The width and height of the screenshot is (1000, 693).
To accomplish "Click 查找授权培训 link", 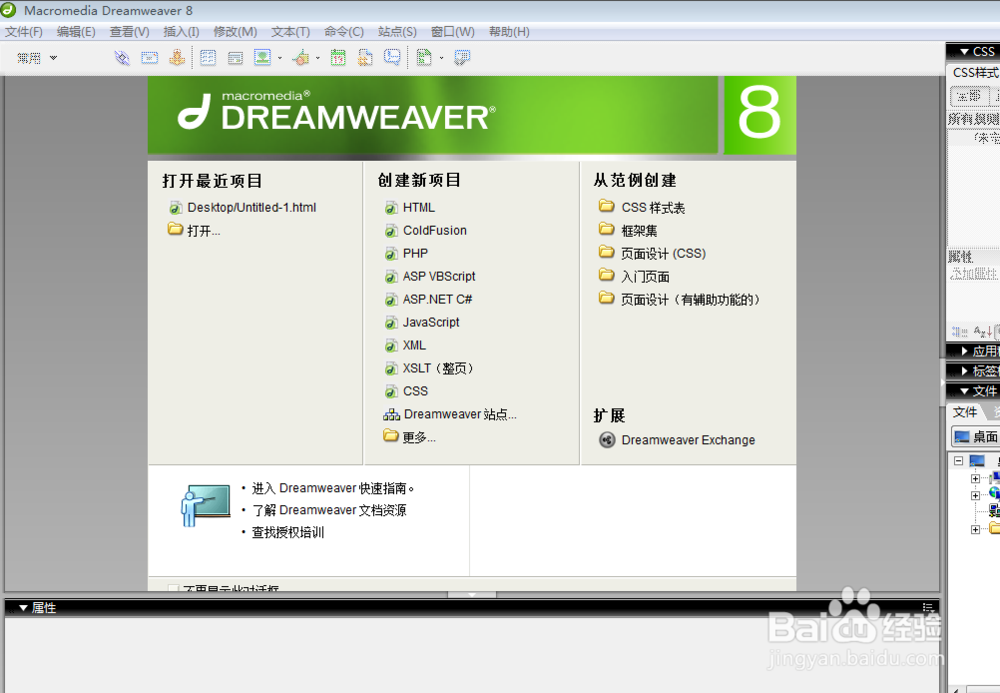I will [x=288, y=532].
